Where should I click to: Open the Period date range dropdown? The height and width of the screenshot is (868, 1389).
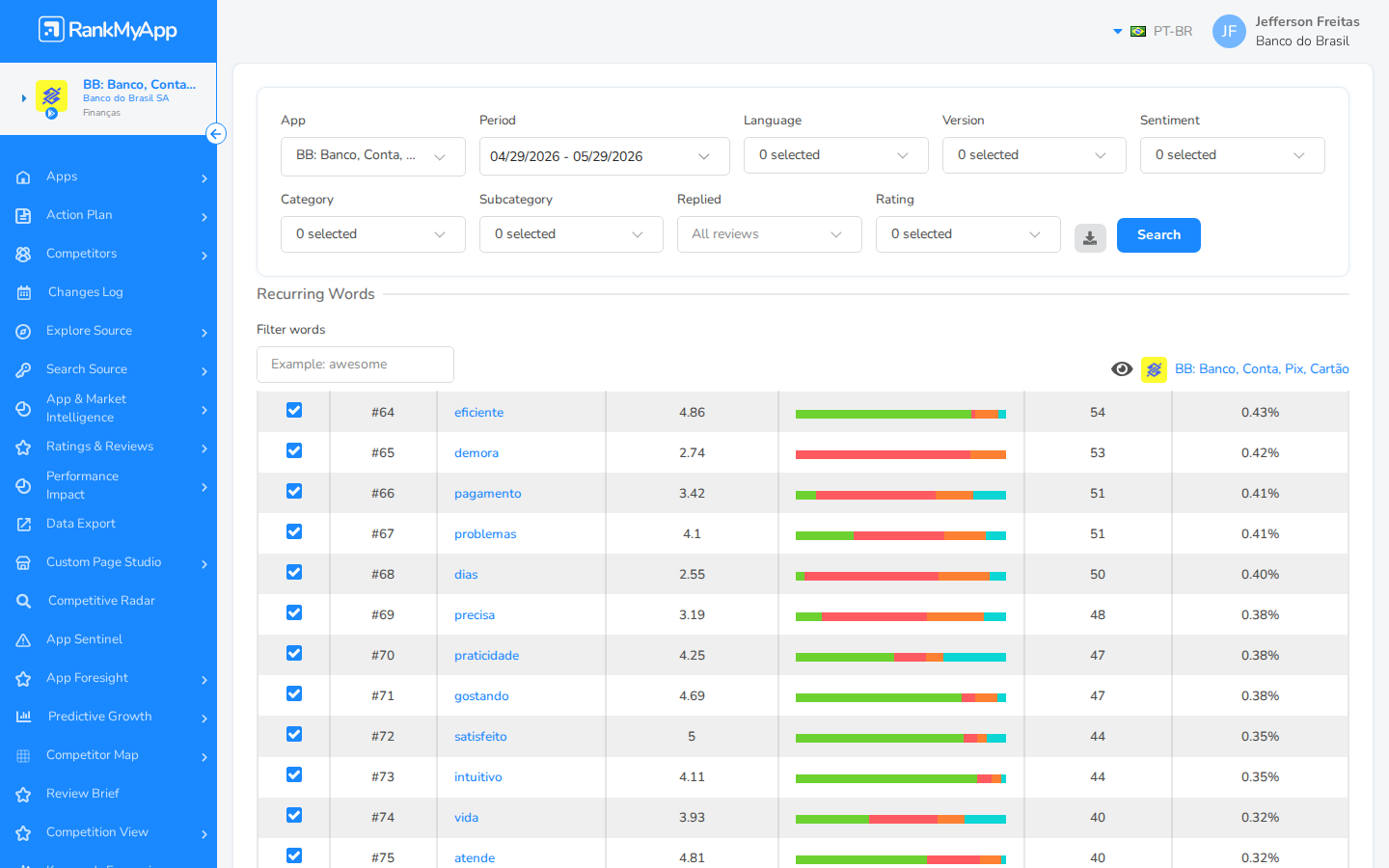[x=604, y=156]
